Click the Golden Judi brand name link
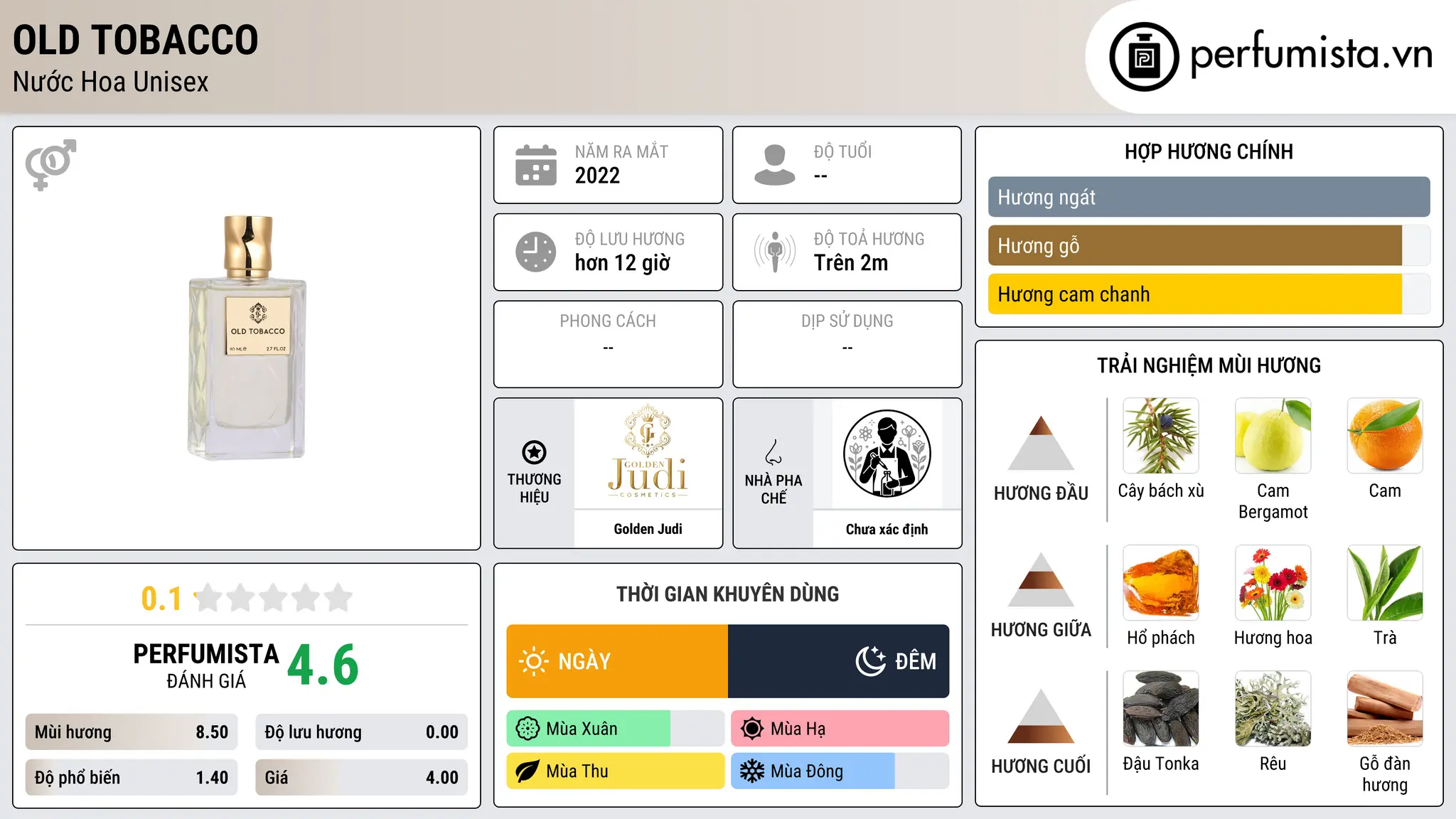The width and height of the screenshot is (1456, 819). tap(648, 529)
